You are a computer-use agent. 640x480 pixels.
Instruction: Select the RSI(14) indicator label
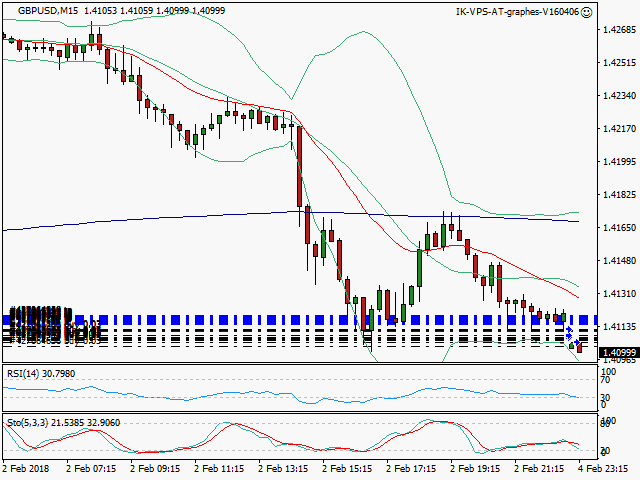click(42, 373)
